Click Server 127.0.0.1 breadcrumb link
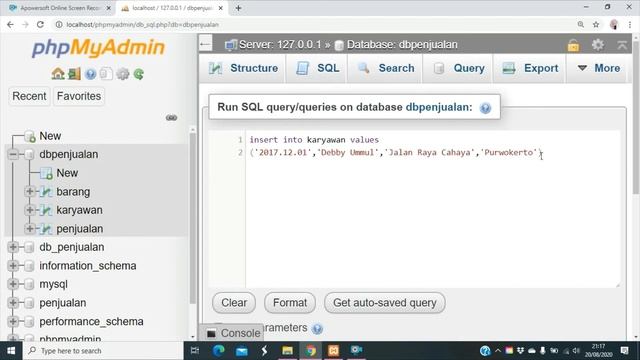The width and height of the screenshot is (640, 360). (280, 44)
